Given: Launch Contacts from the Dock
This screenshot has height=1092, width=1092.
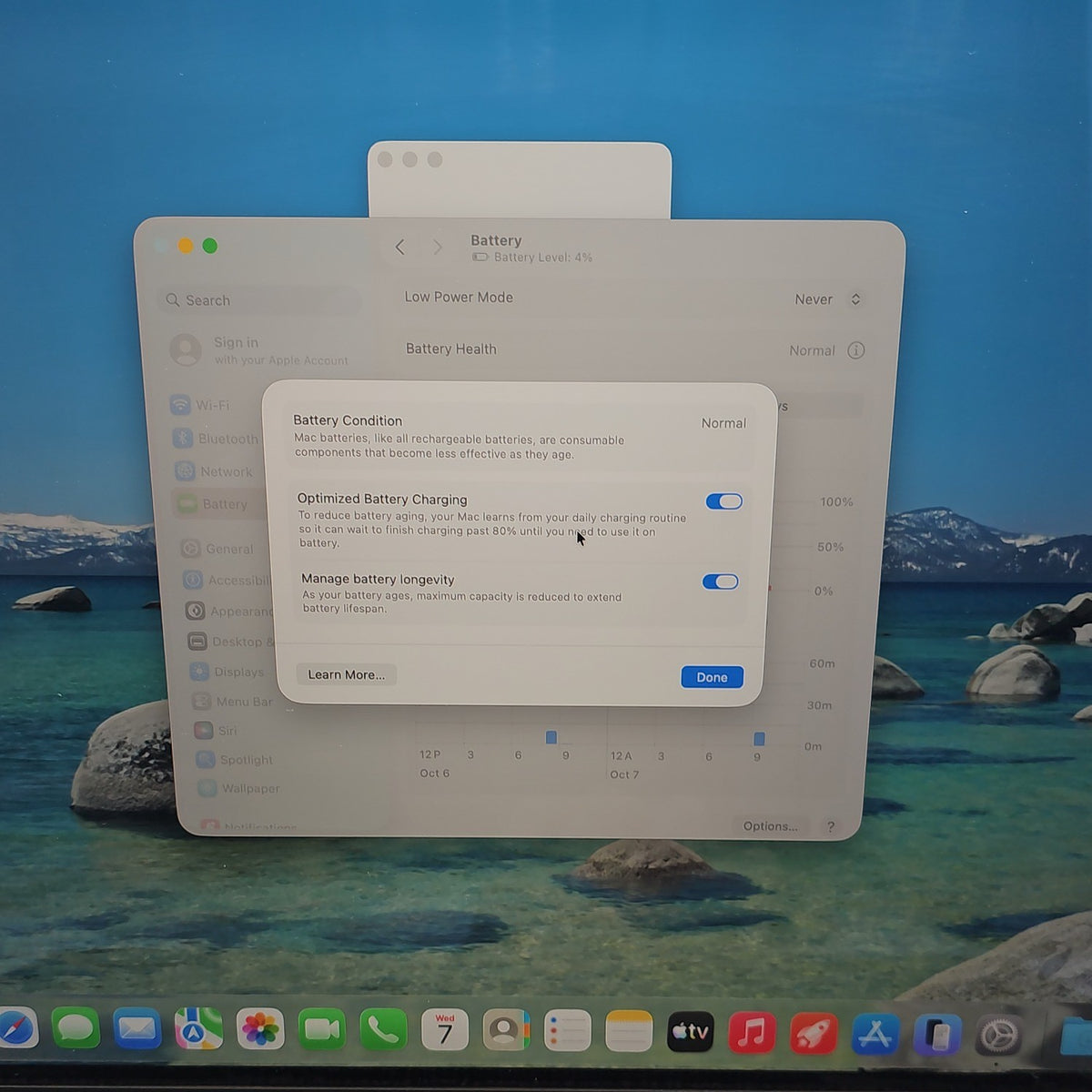Looking at the screenshot, I should 507,1031.
